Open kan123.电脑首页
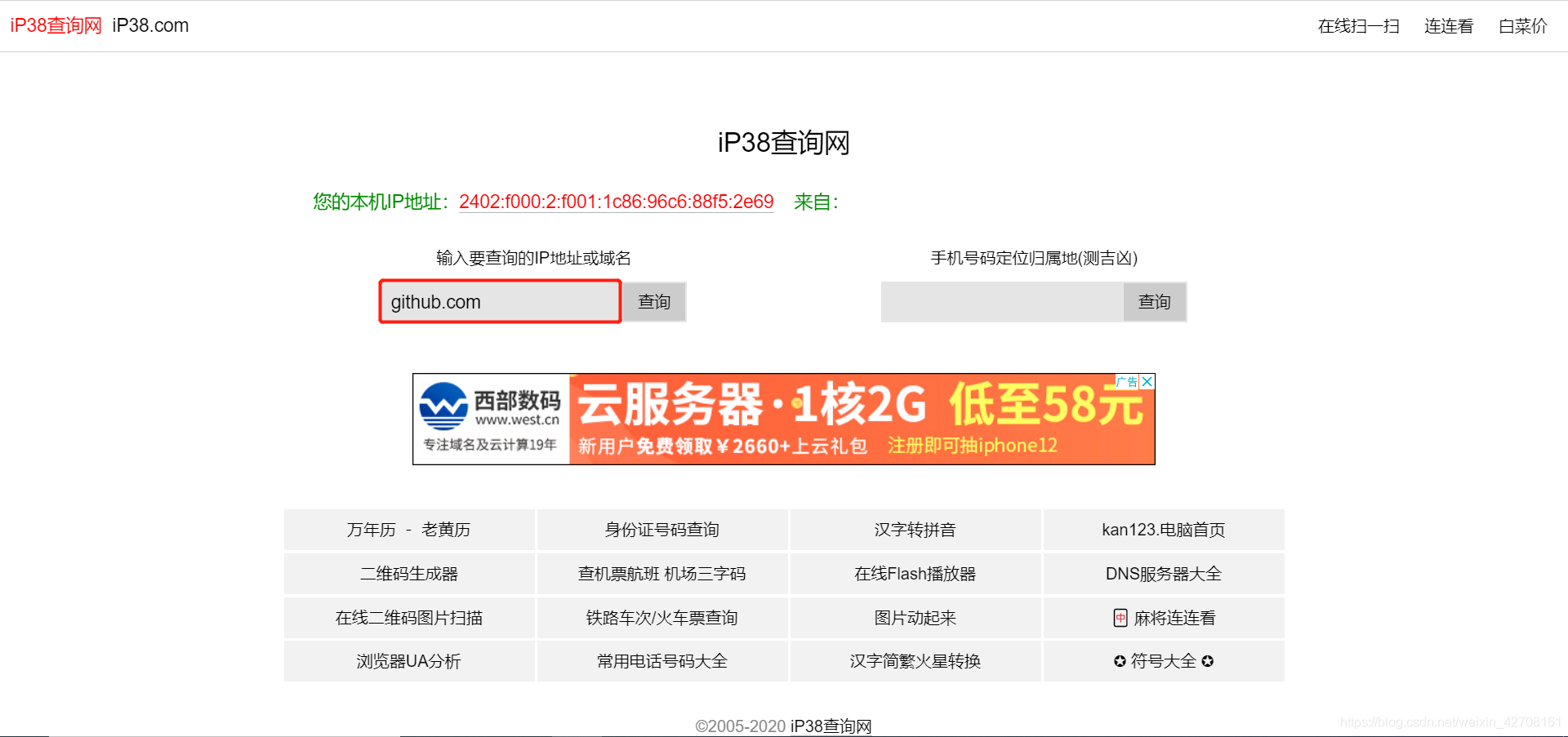1568x737 pixels. click(x=1164, y=530)
